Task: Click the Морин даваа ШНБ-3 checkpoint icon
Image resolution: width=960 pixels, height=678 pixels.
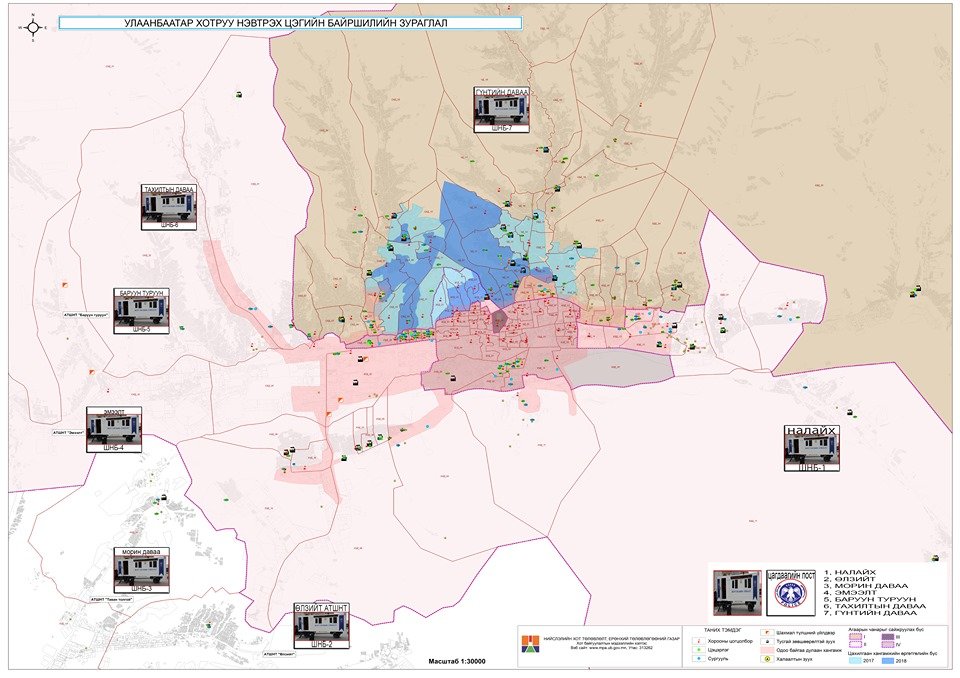Action: (x=140, y=570)
